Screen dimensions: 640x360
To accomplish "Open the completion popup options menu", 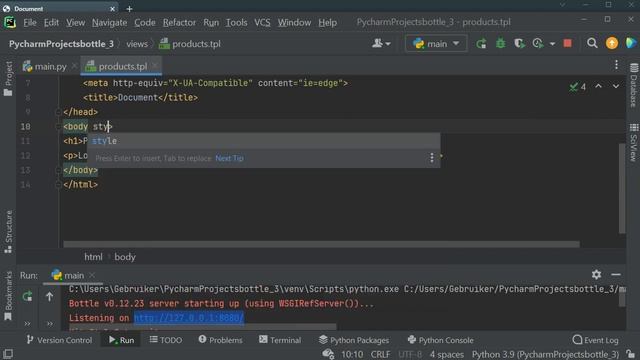I will [432, 158].
